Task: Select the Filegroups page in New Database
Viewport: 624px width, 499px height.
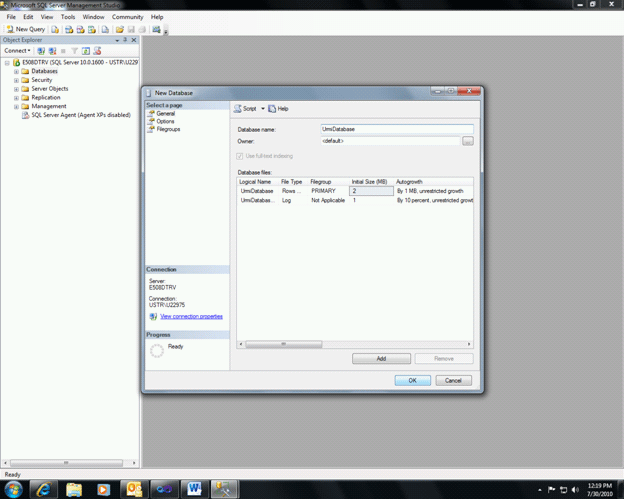Action: tap(168, 129)
